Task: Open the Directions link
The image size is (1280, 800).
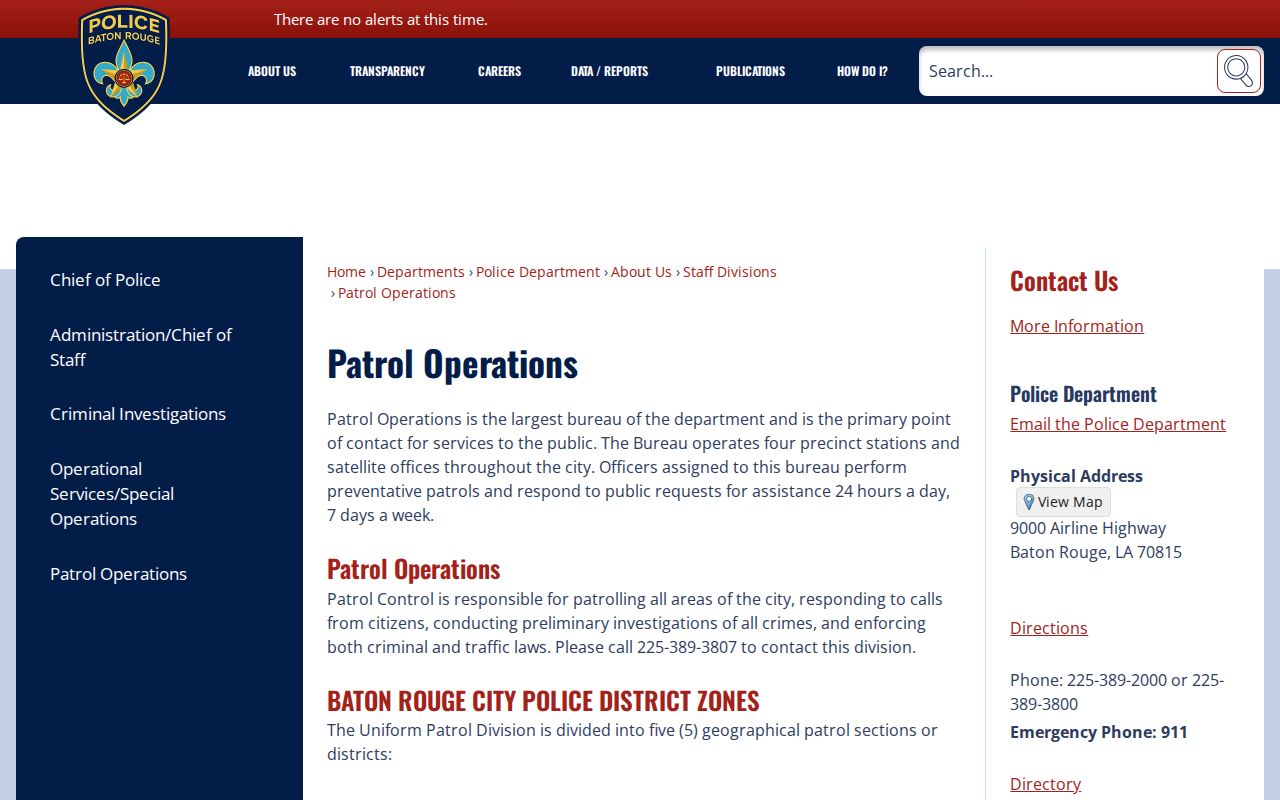Action: click(x=1049, y=628)
